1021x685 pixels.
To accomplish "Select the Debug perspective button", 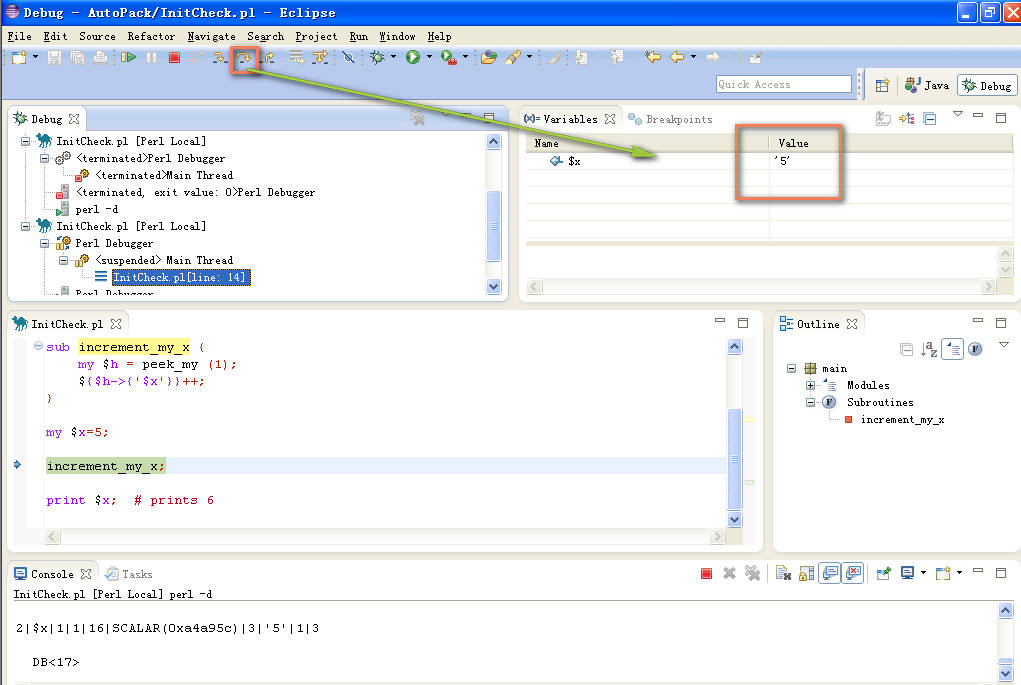I will point(987,85).
